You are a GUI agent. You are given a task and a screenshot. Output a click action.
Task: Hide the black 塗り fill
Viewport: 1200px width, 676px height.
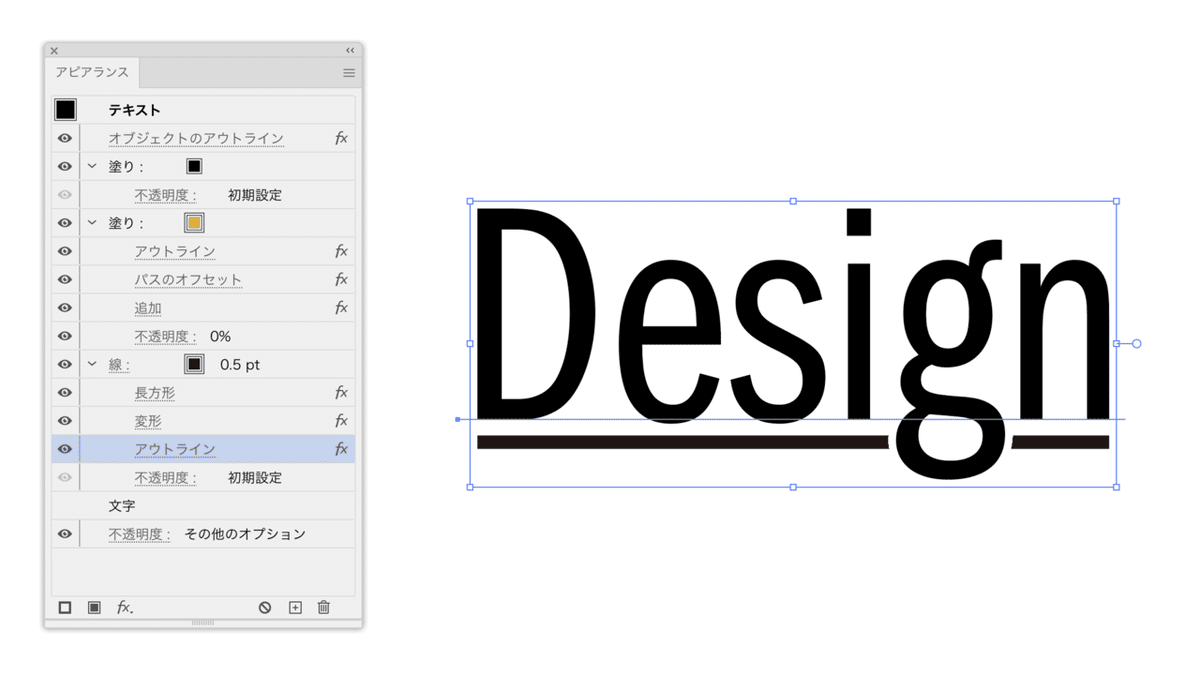point(65,166)
